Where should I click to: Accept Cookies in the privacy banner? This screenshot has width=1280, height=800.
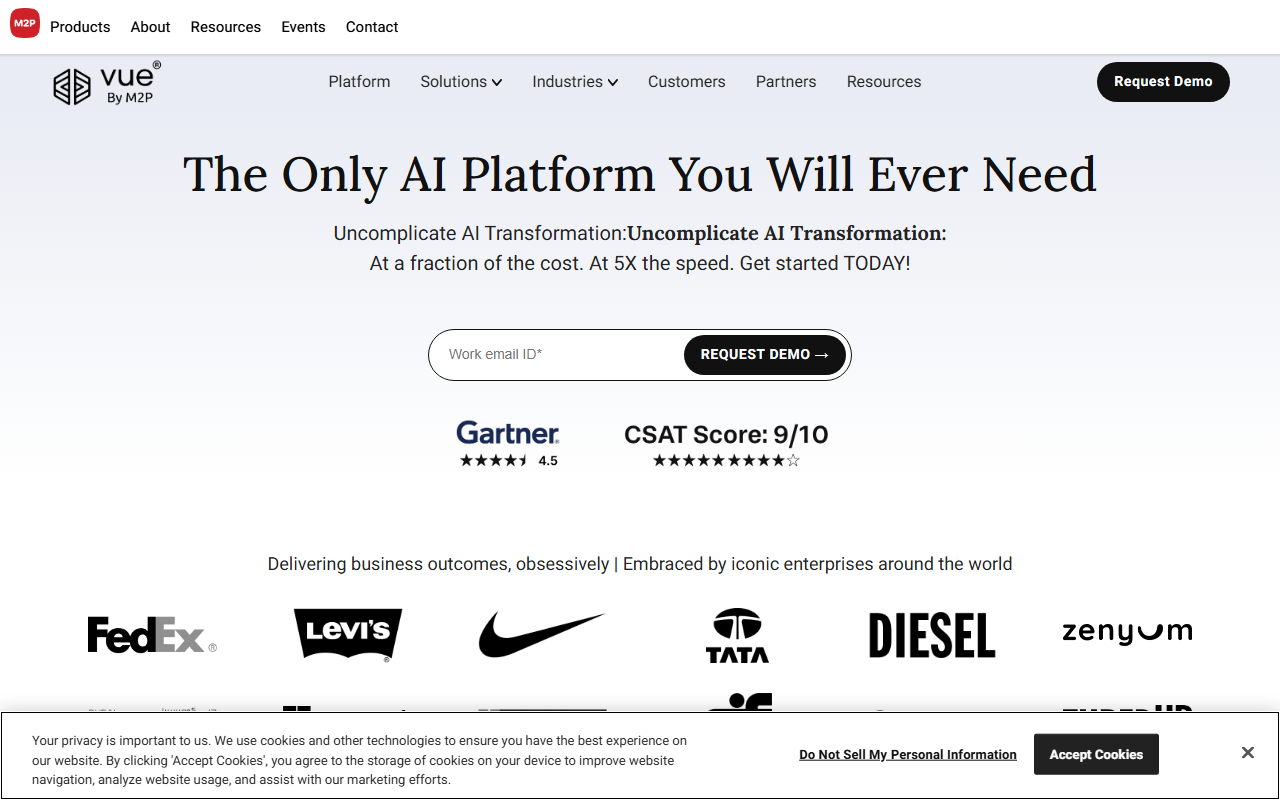coord(1096,754)
